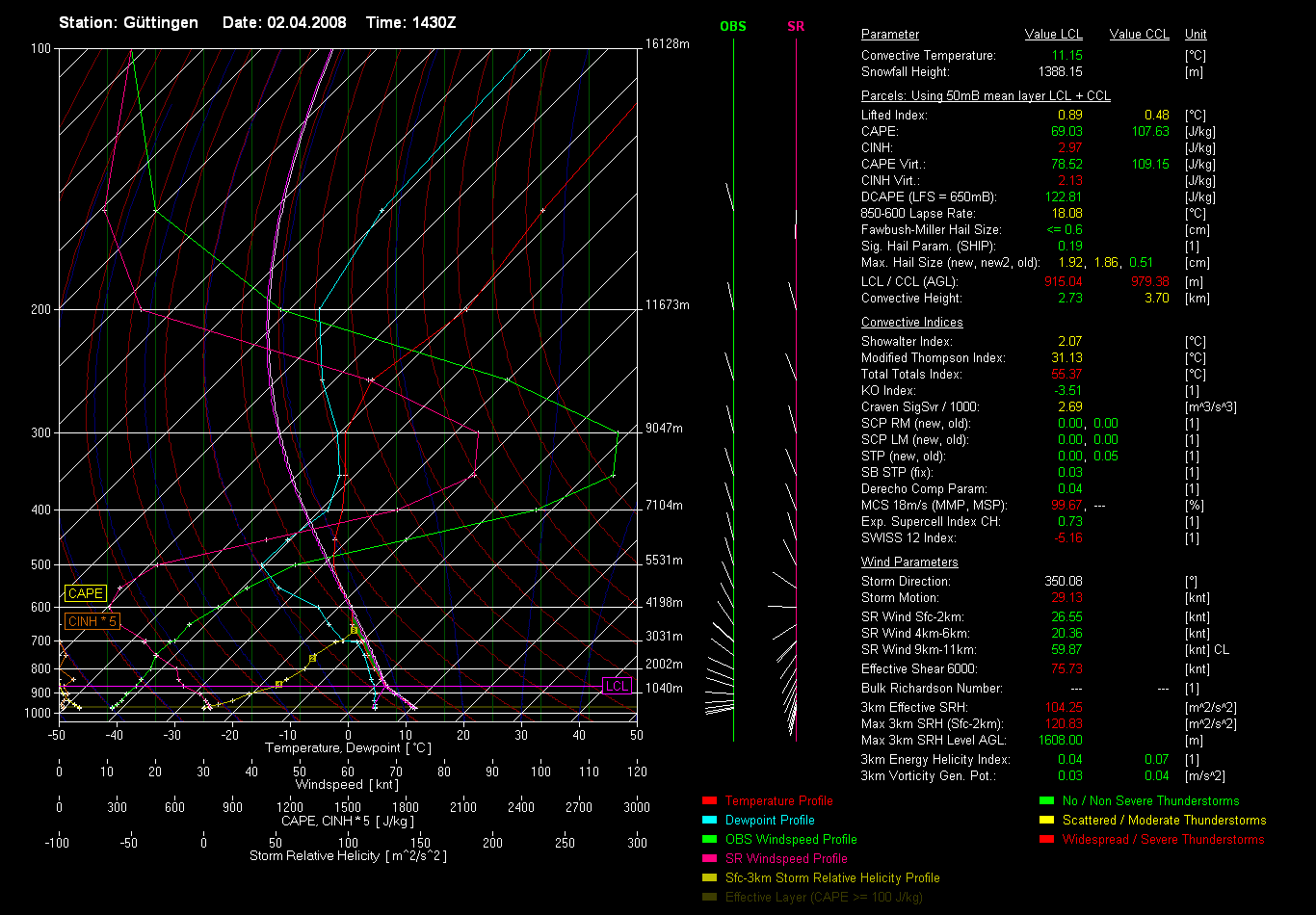Screen dimensions: 1316x915
Task: Click the yellow 'CAPE' box on the chart
Action: tap(85, 594)
